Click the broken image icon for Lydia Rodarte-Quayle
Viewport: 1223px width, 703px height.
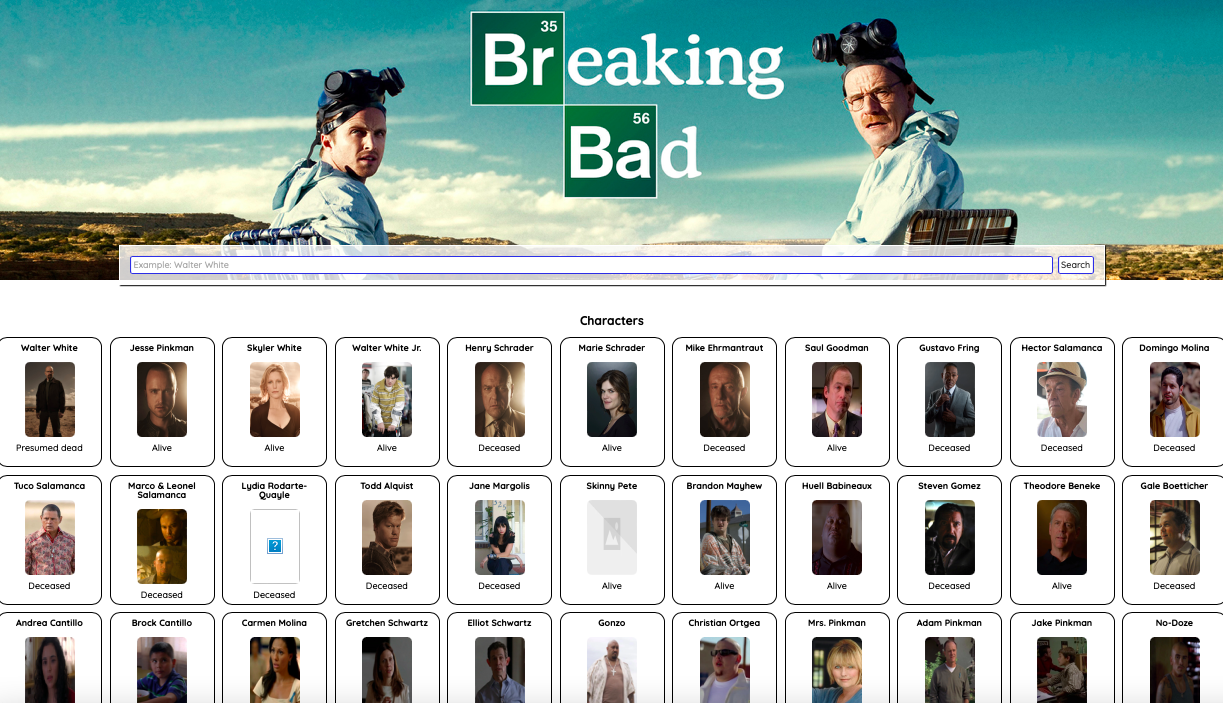(x=274, y=546)
